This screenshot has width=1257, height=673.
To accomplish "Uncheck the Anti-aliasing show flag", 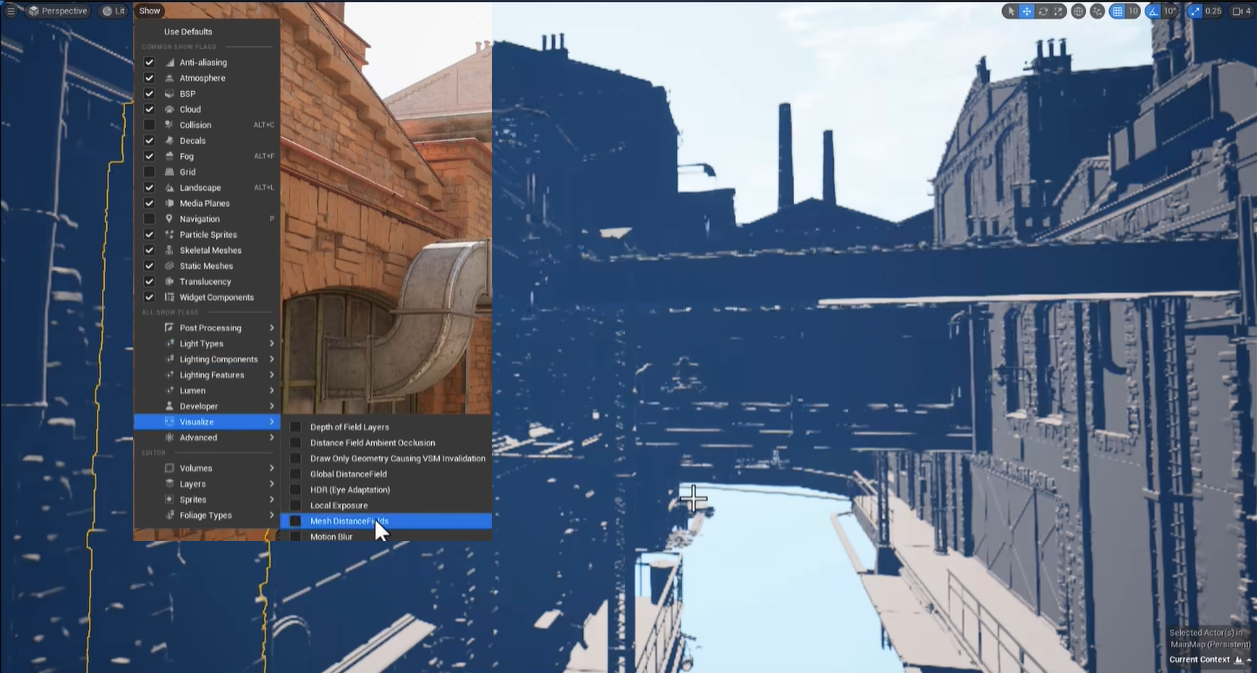I will [x=149, y=62].
